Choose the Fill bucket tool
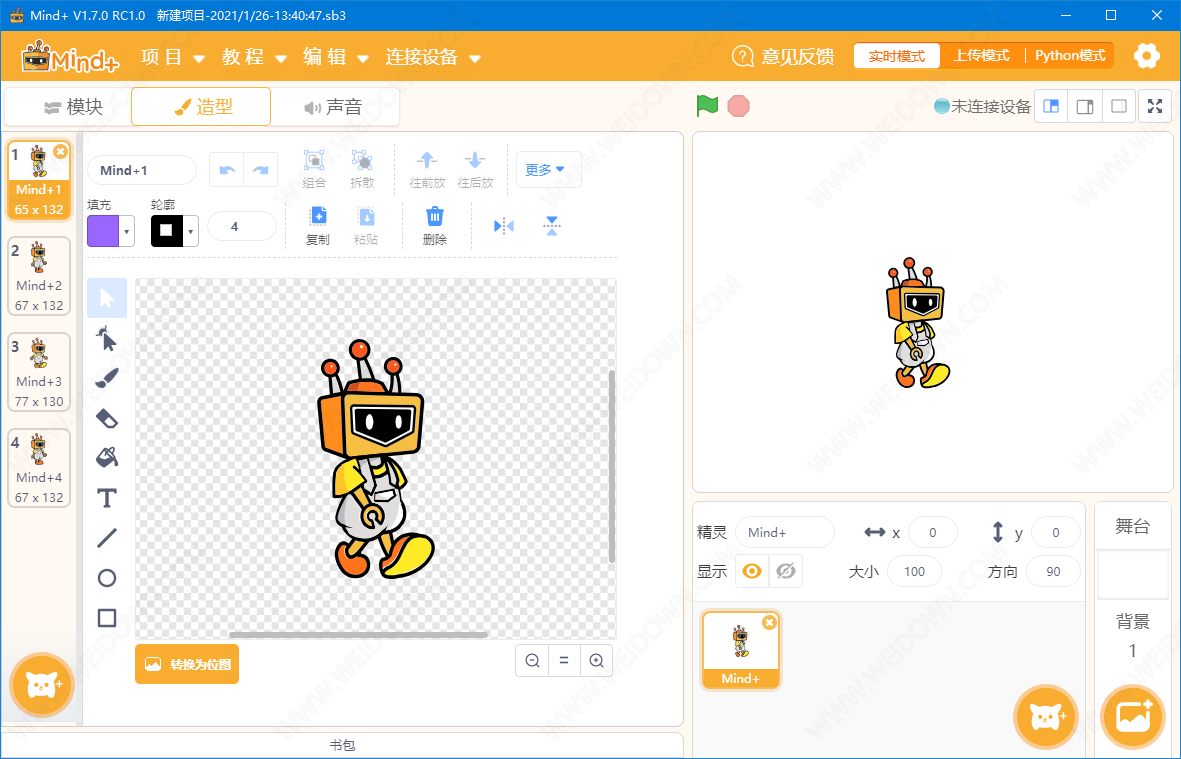The width and height of the screenshot is (1181, 759). (x=107, y=458)
